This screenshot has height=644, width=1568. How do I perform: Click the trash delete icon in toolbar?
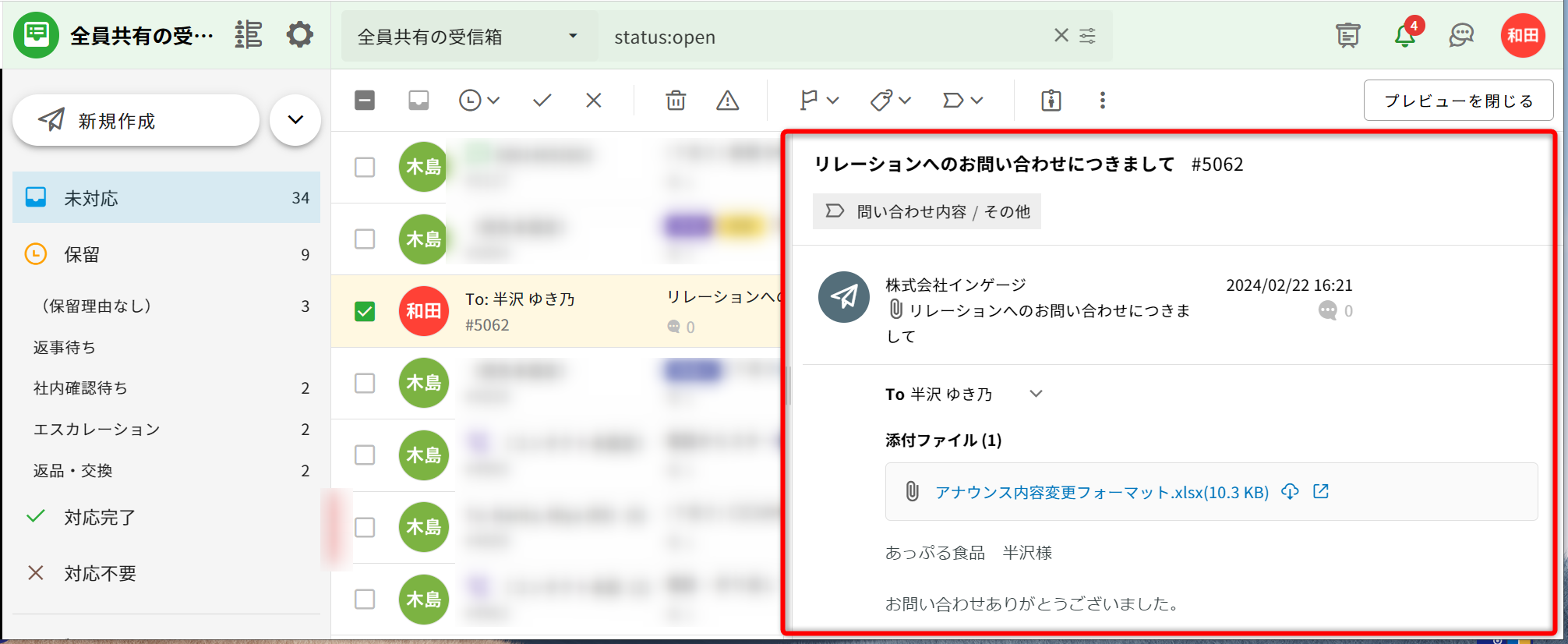[x=676, y=101]
